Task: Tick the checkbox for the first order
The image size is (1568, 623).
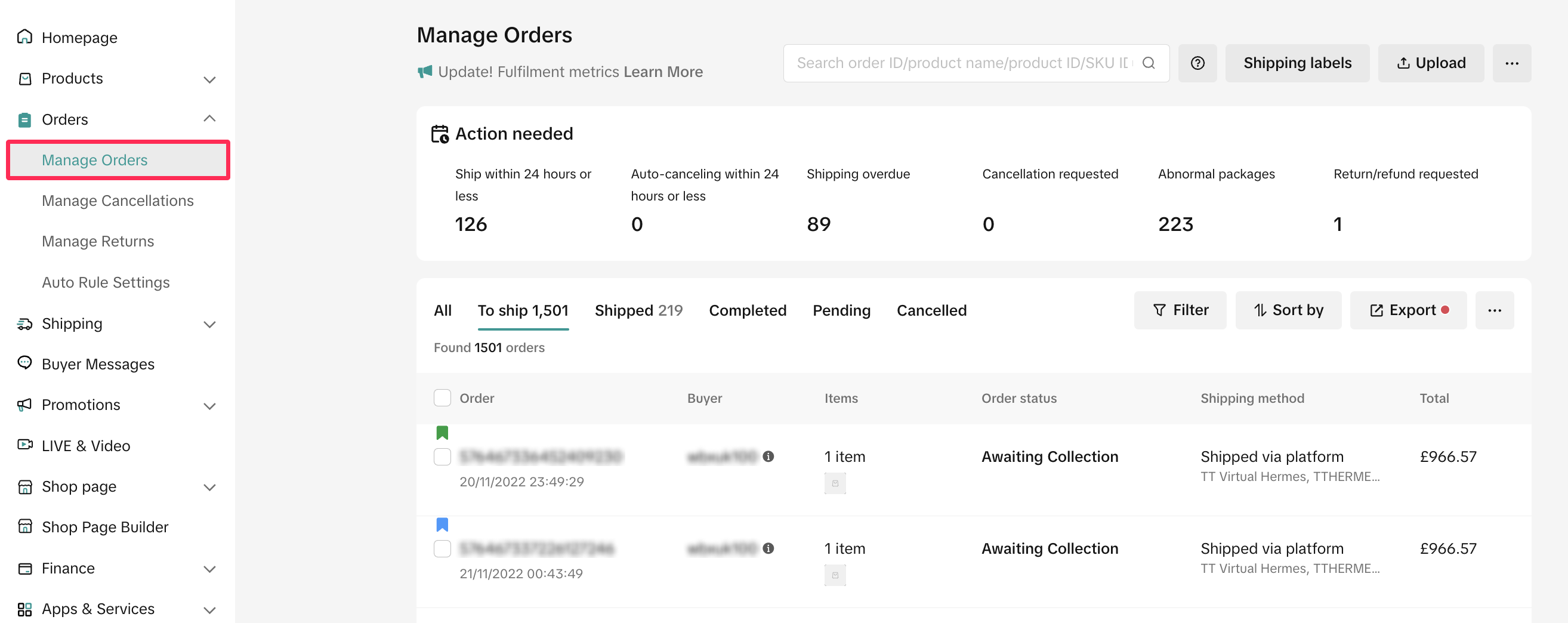Action: click(442, 457)
